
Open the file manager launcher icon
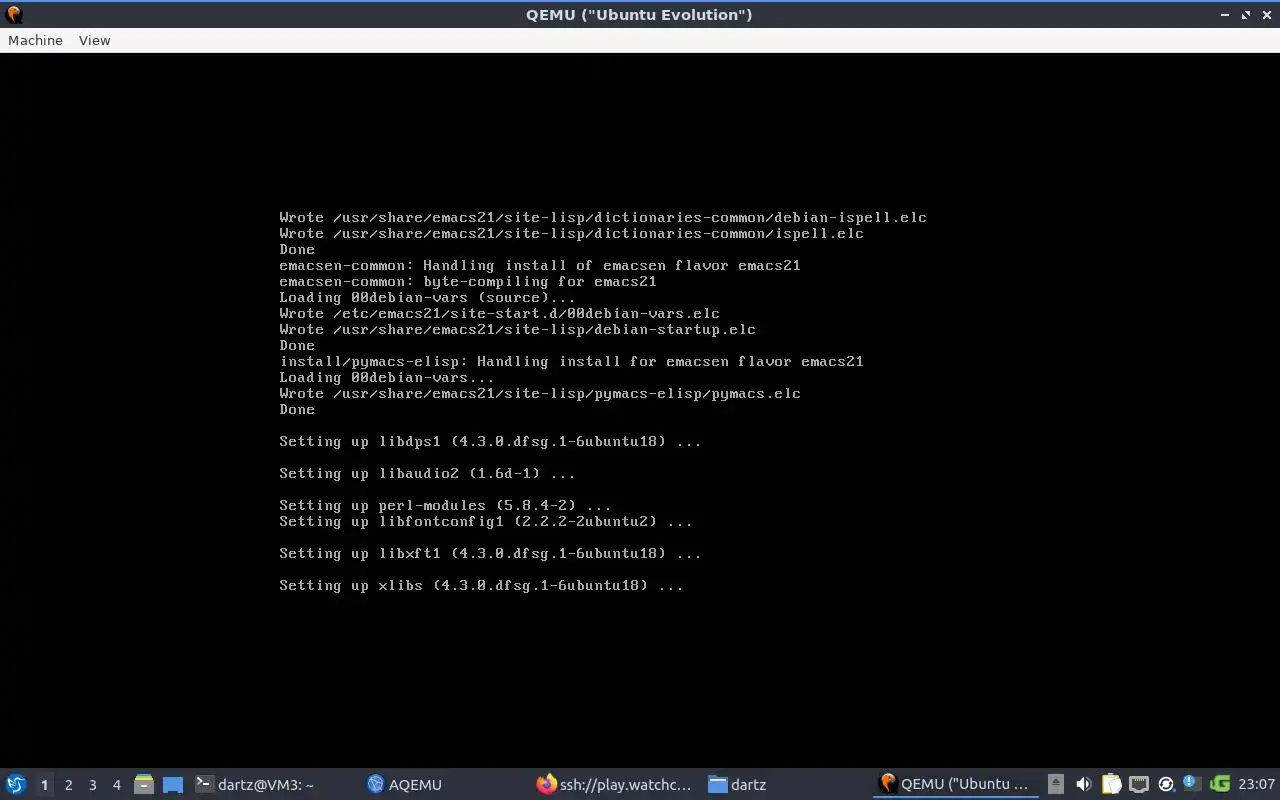[x=144, y=784]
